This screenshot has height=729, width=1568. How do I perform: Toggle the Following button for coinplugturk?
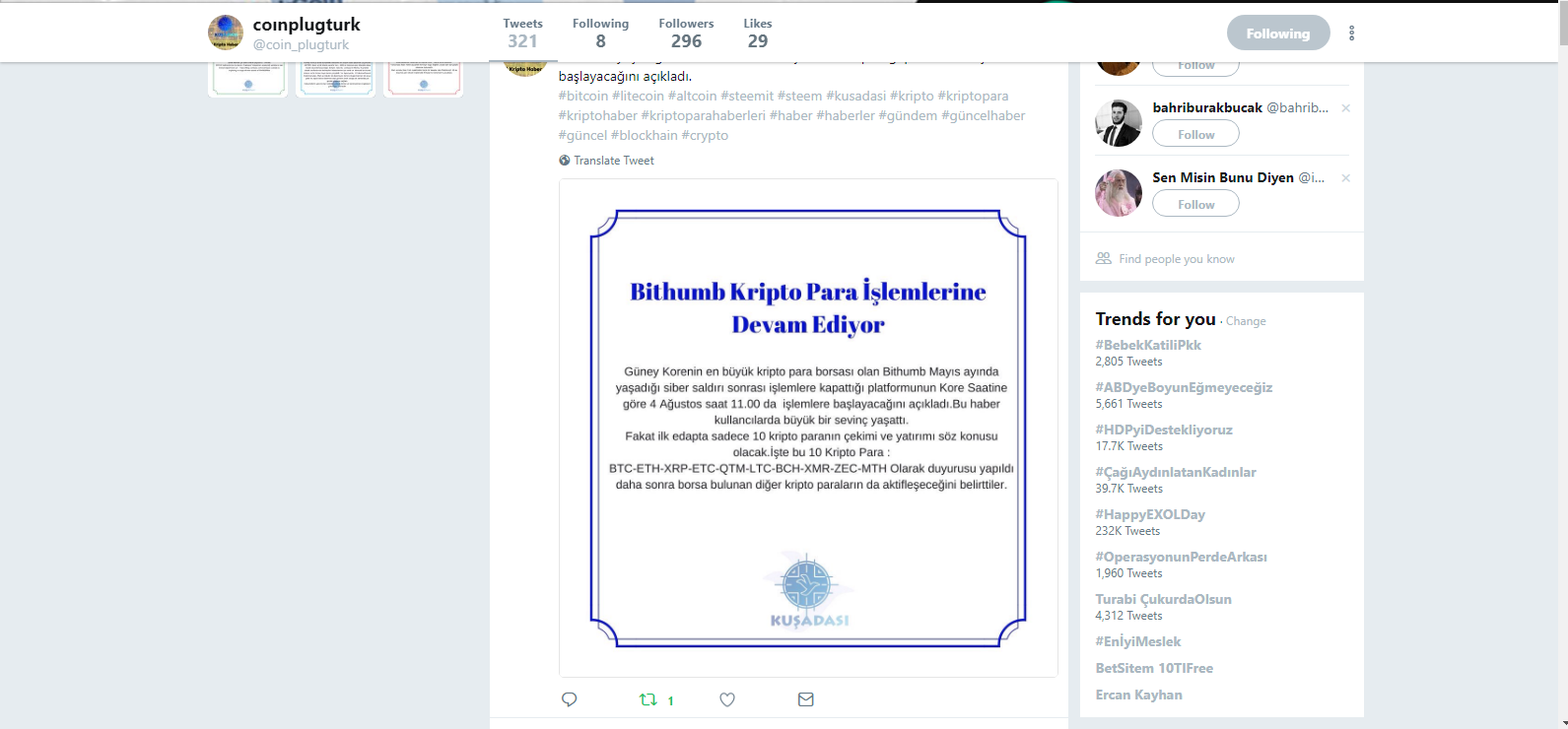1278,33
